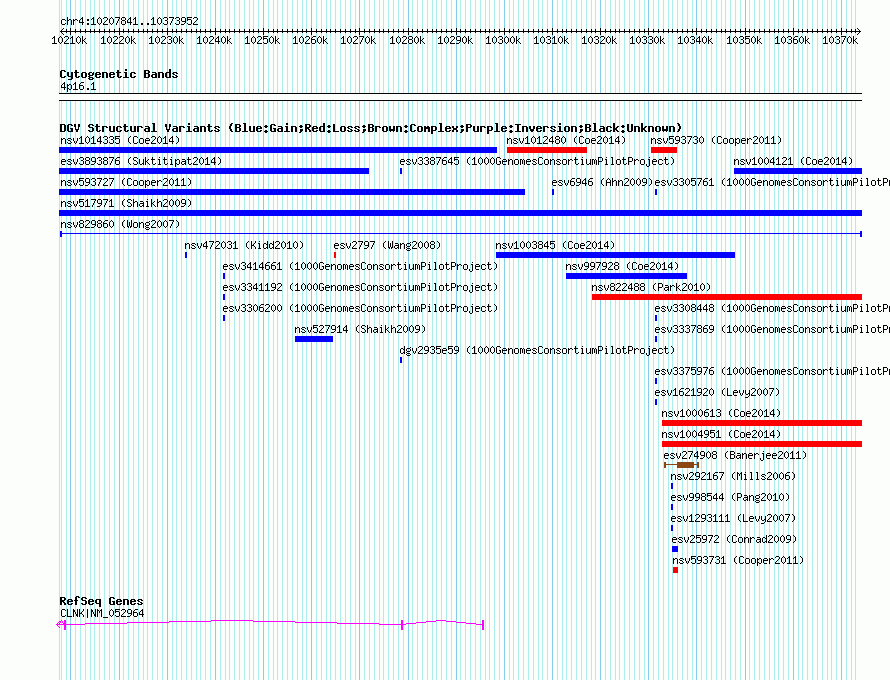Click the DGV Structural Variants track title
890x680 pixels.
tap(370, 128)
